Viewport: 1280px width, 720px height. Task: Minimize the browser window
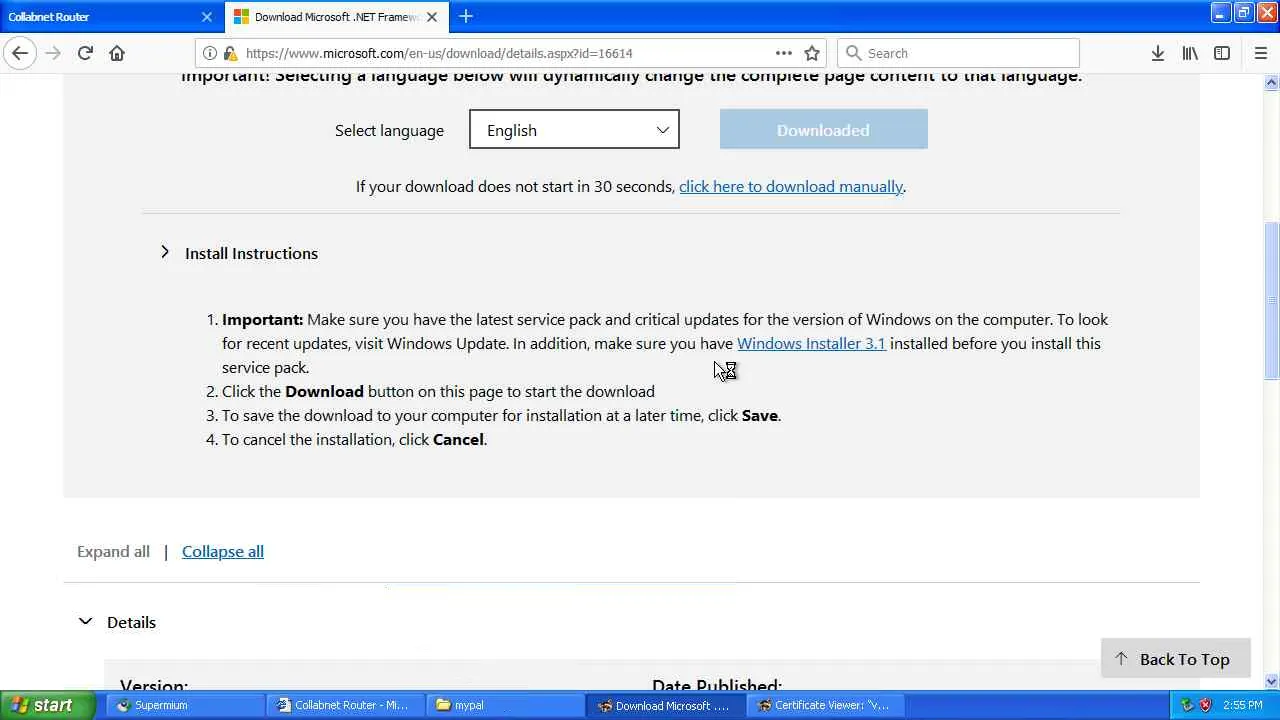click(x=1220, y=12)
